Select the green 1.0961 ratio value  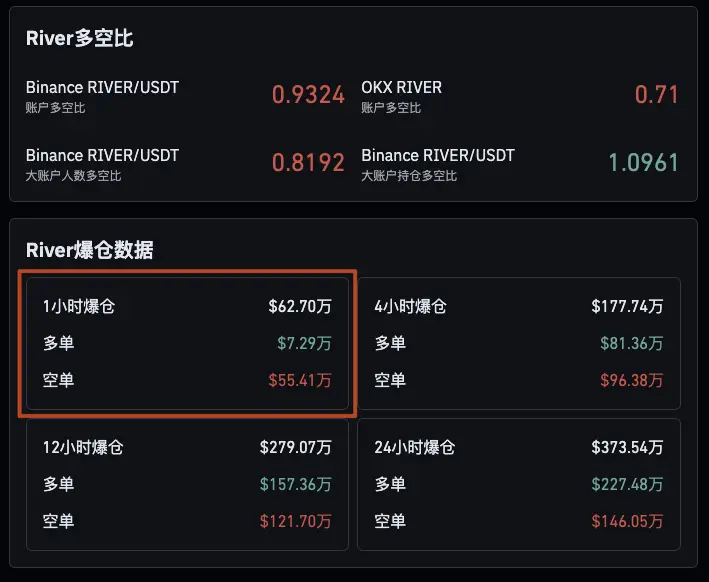click(643, 163)
